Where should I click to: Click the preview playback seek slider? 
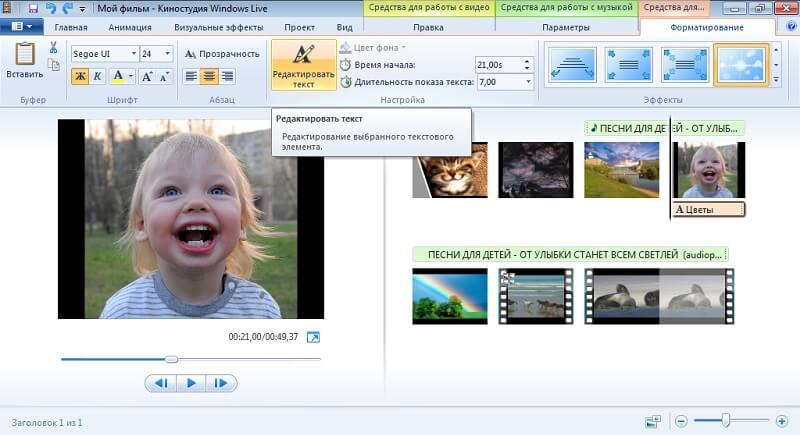coord(171,358)
